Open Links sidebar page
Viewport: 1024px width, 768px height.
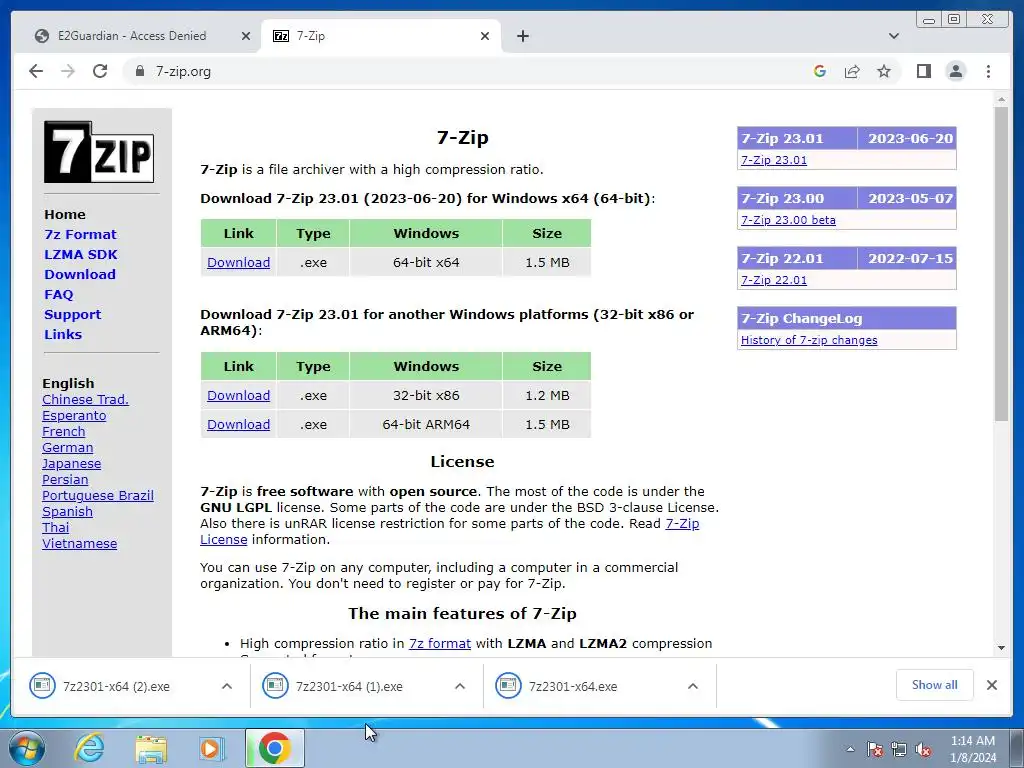[x=63, y=334]
